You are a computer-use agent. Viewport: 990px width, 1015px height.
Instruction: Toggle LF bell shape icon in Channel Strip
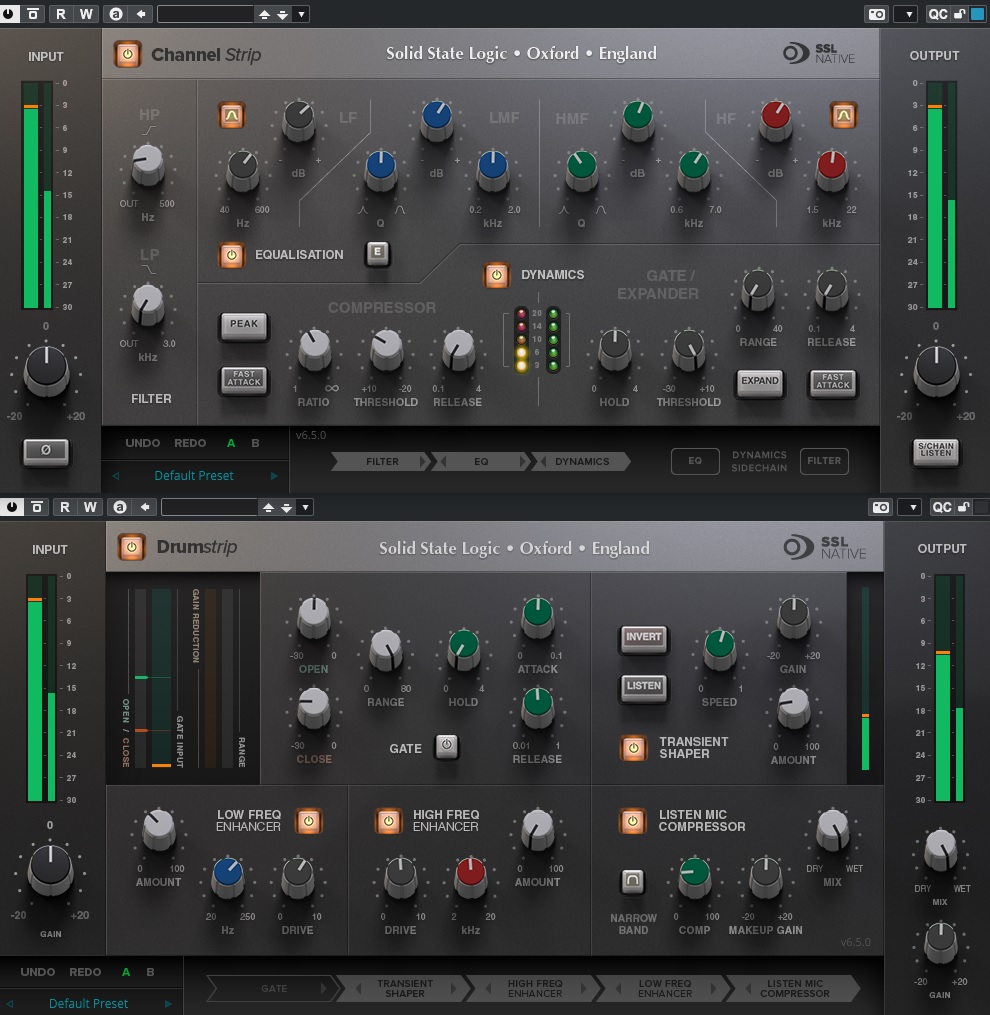click(232, 116)
